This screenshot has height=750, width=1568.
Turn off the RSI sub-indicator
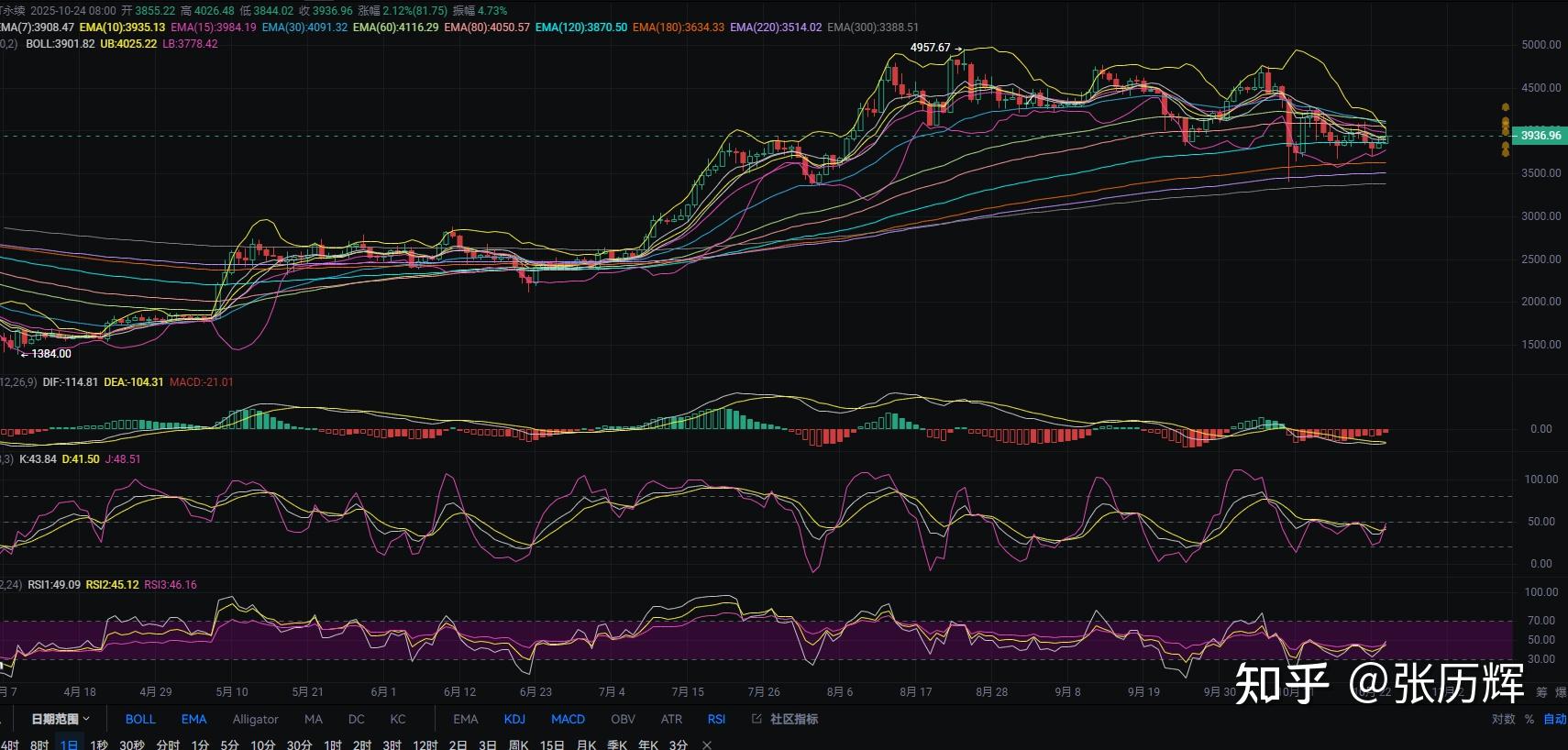[716, 719]
